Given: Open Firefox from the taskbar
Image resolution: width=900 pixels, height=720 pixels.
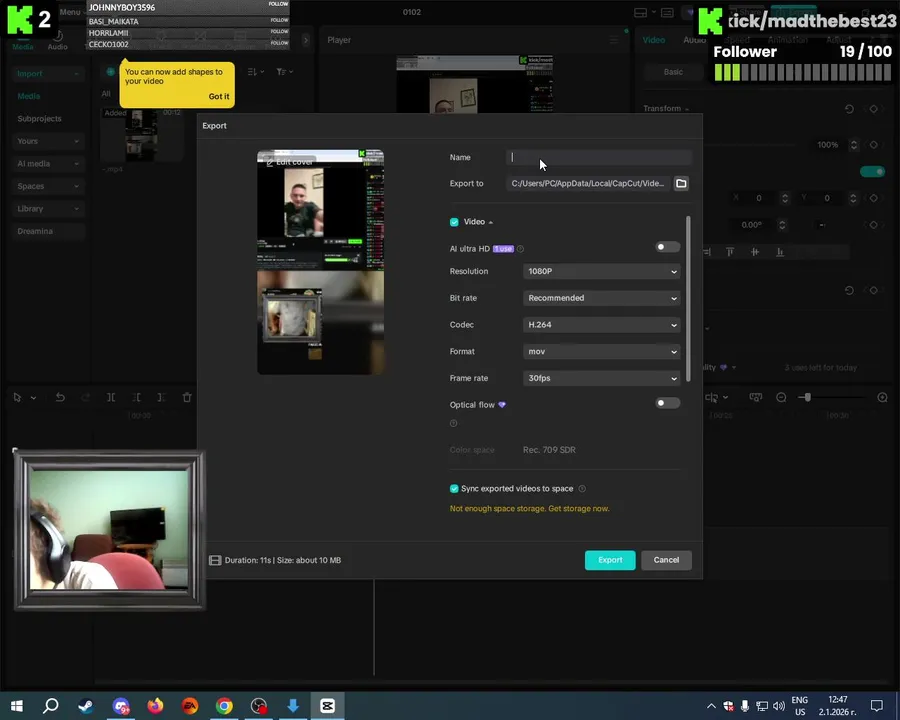Looking at the screenshot, I should point(155,706).
